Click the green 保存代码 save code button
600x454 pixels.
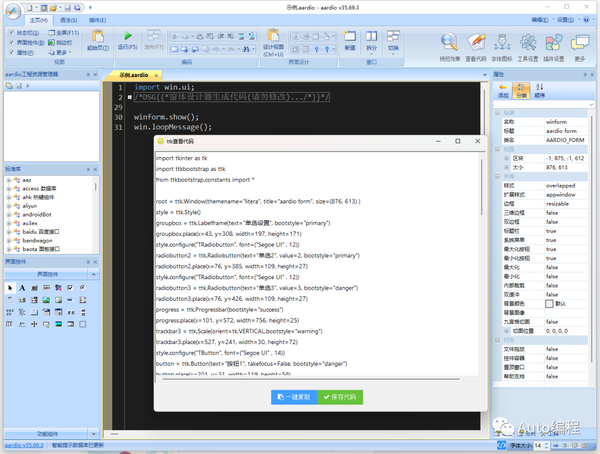pos(340,397)
